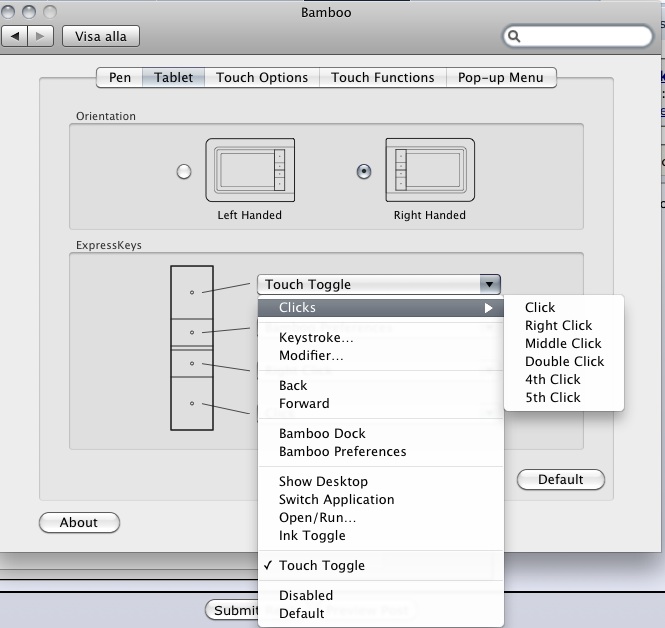Select Bamboo Preferences menu item
This screenshot has width=665, height=628.
tap(380, 451)
